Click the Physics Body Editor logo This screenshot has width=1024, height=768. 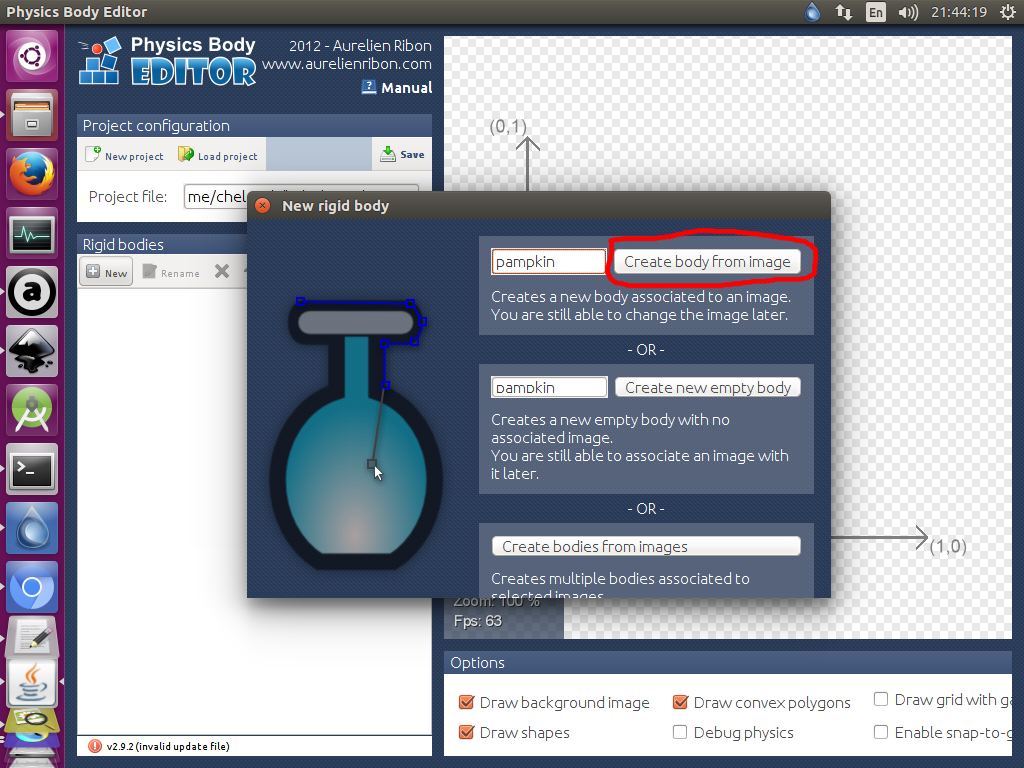click(x=167, y=61)
